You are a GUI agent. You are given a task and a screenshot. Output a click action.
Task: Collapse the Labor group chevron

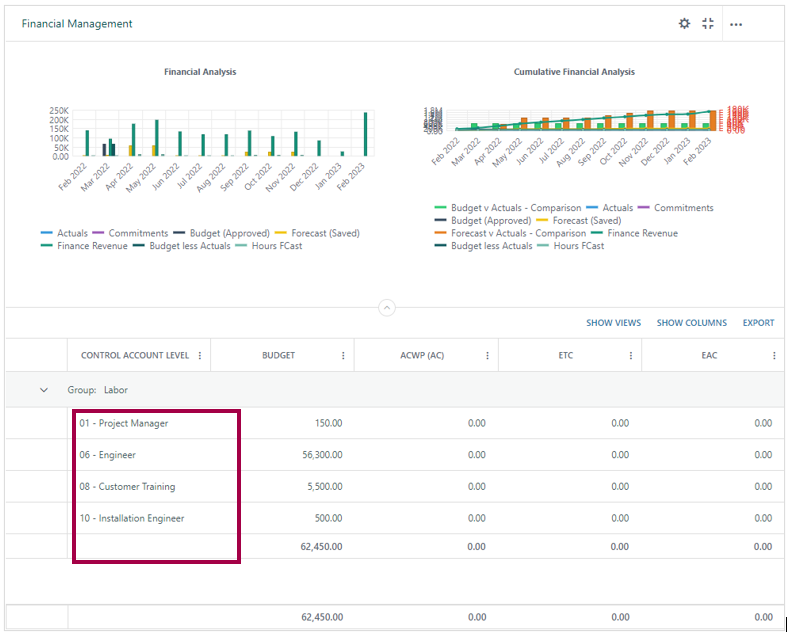[44, 390]
